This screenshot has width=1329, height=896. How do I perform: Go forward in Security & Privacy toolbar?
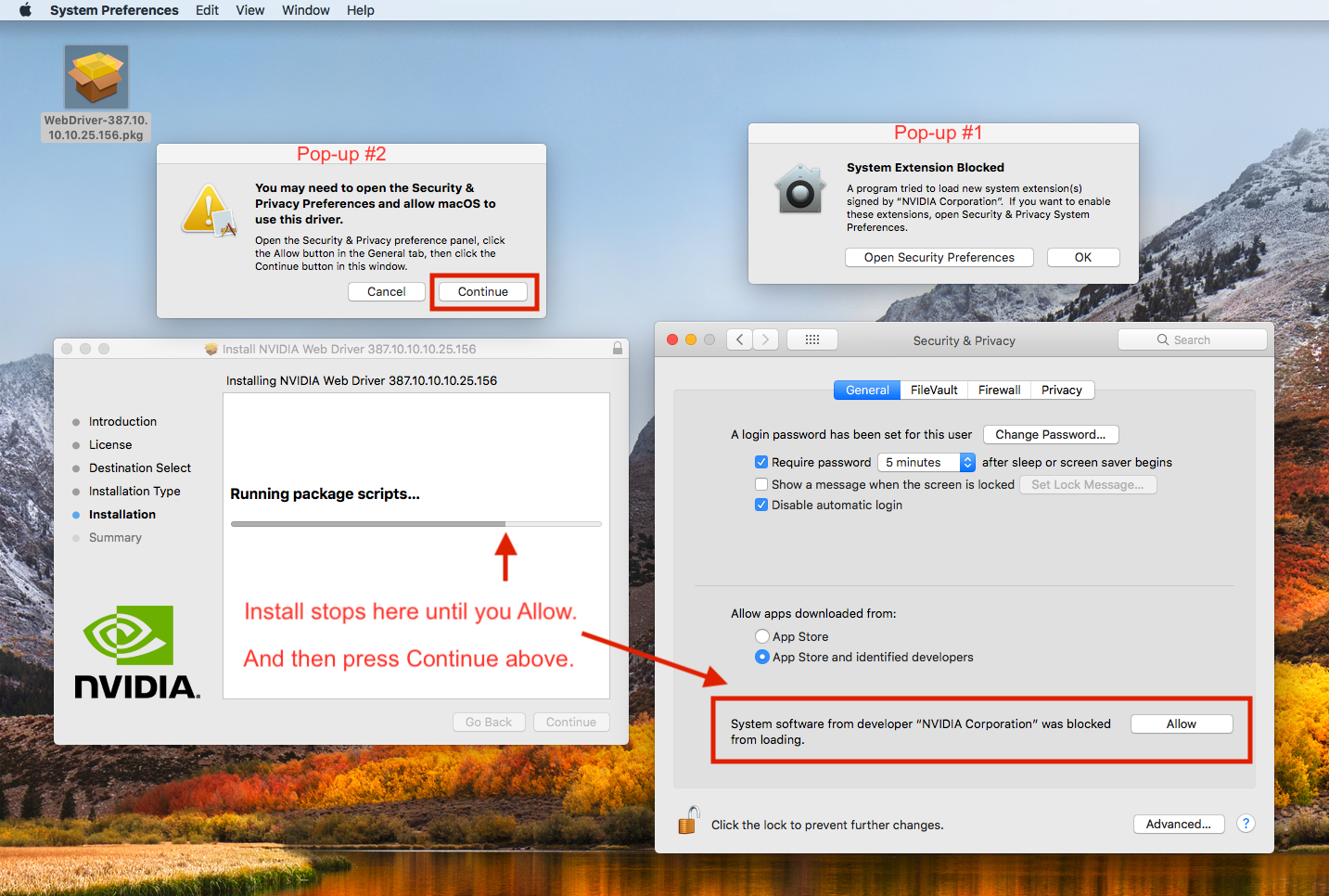coord(765,339)
